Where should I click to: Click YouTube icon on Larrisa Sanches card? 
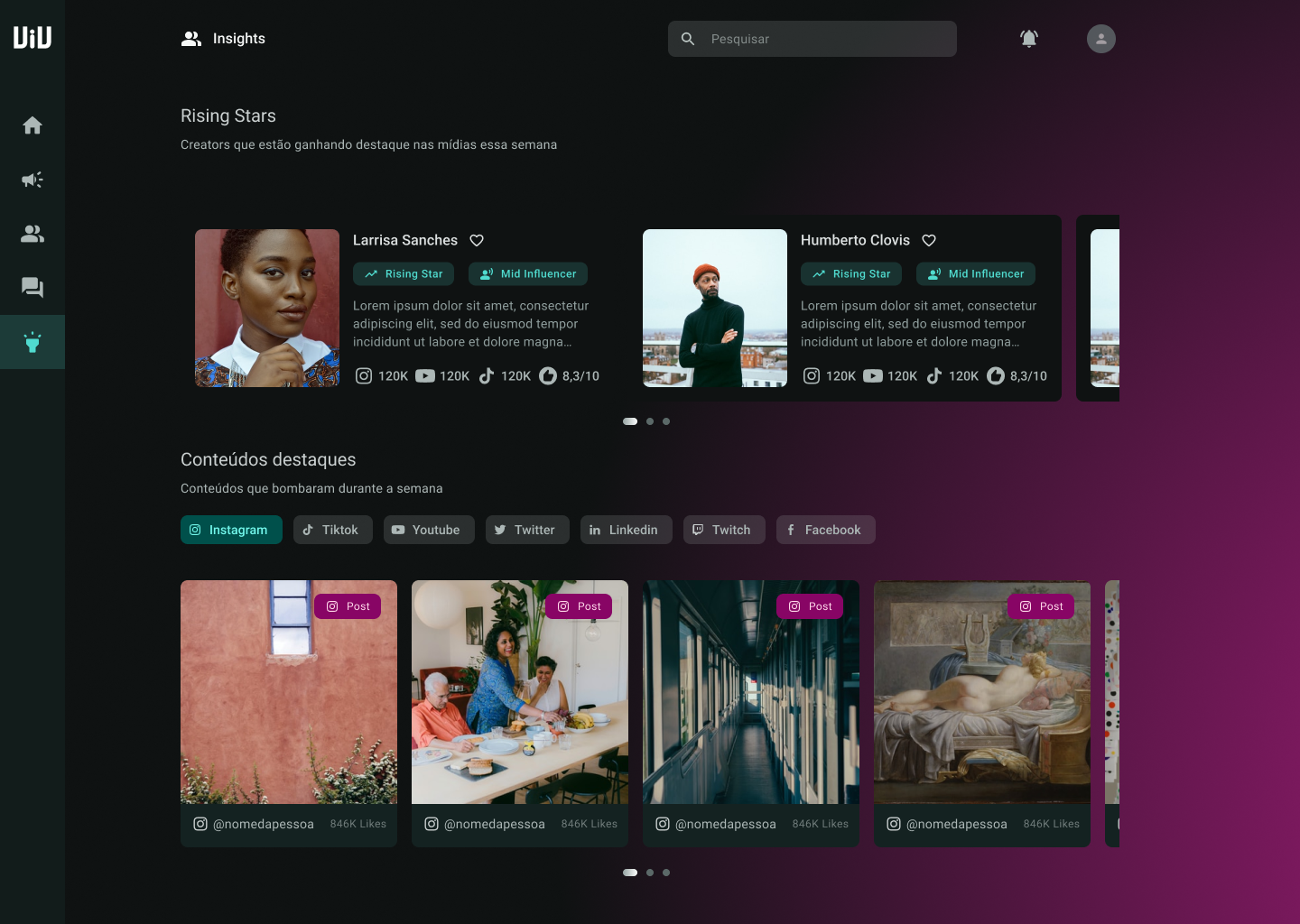pos(425,375)
